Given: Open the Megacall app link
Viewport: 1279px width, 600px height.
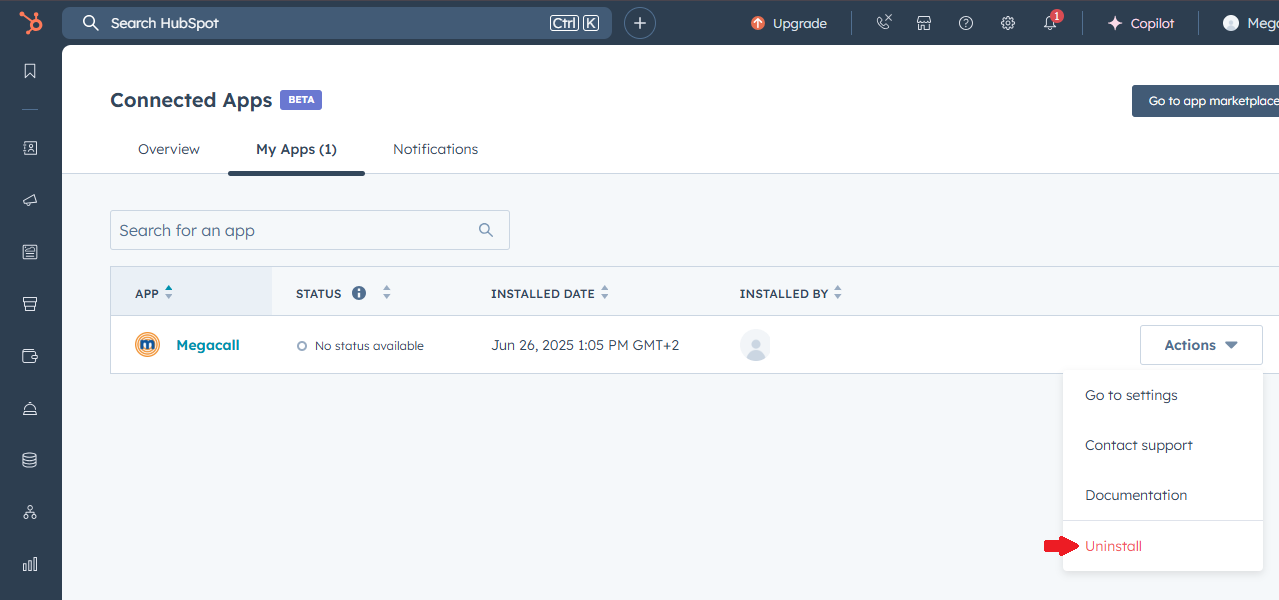Looking at the screenshot, I should pos(208,345).
